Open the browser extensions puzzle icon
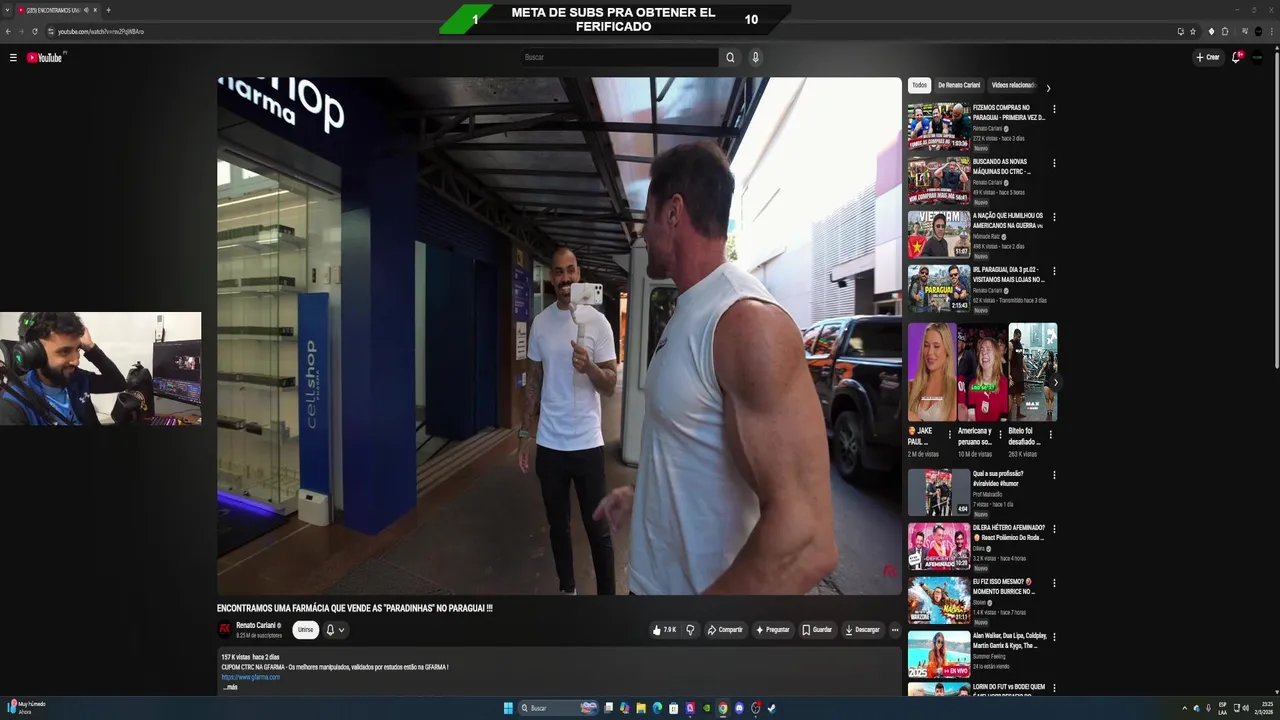The height and width of the screenshot is (720, 1280). point(1225,31)
